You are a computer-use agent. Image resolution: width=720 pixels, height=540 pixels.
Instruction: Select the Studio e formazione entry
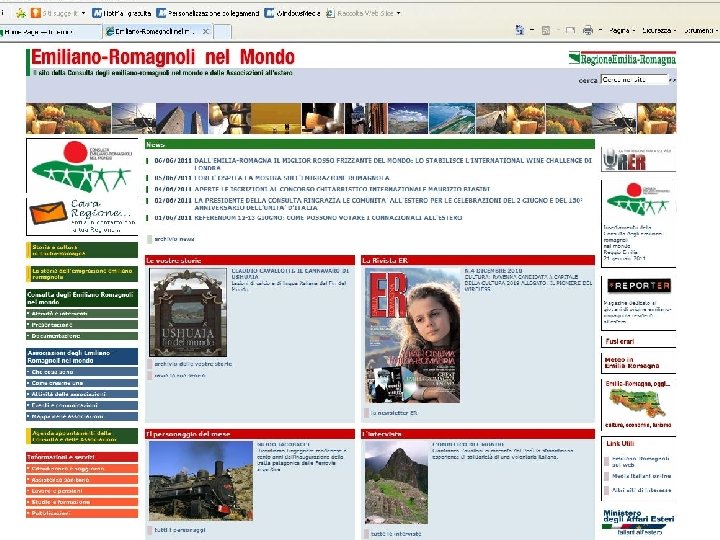pyautogui.click(x=82, y=502)
